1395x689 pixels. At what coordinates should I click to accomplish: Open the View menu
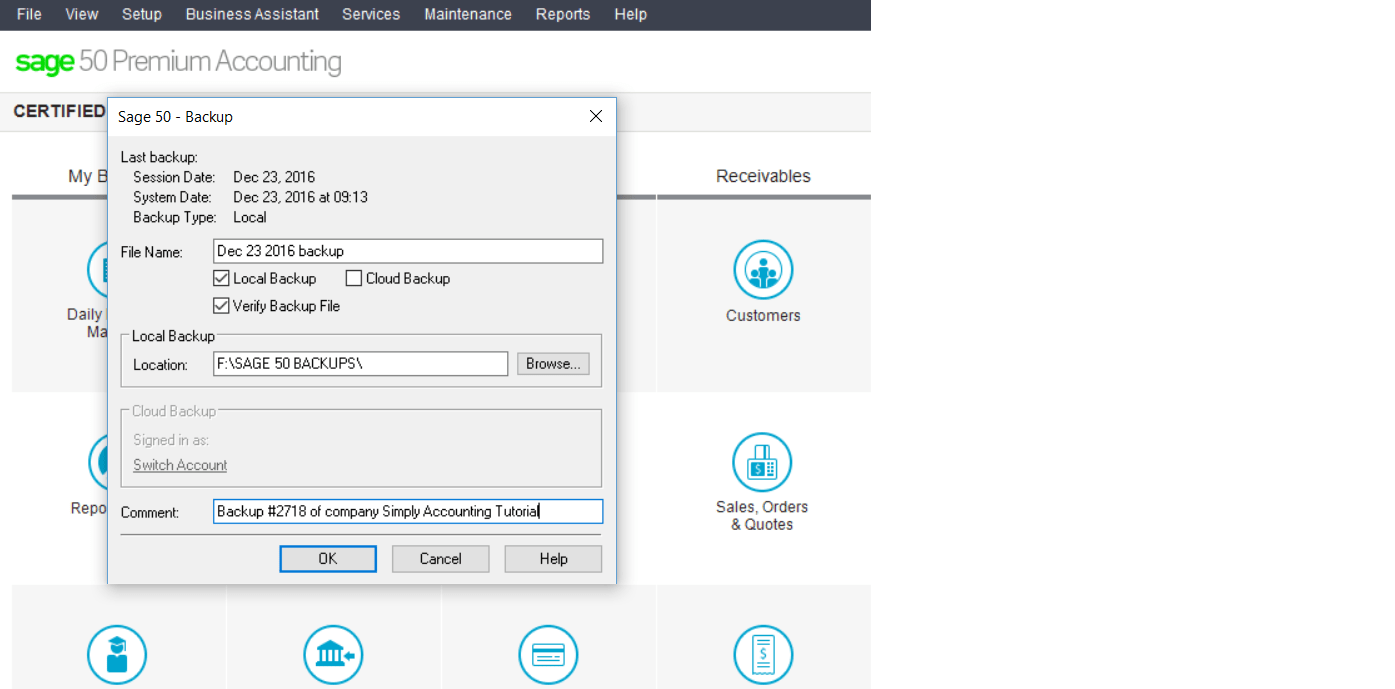coord(82,14)
